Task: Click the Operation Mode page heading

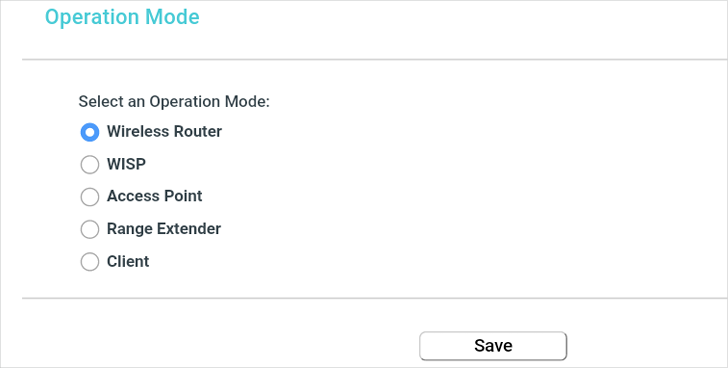Action: coord(122,17)
